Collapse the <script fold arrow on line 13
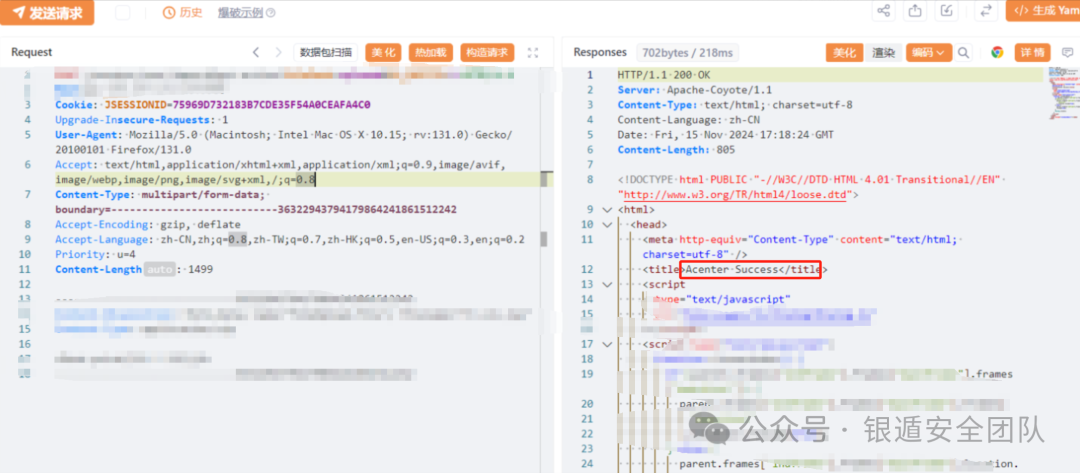This screenshot has height=473, width=1080. point(606,284)
